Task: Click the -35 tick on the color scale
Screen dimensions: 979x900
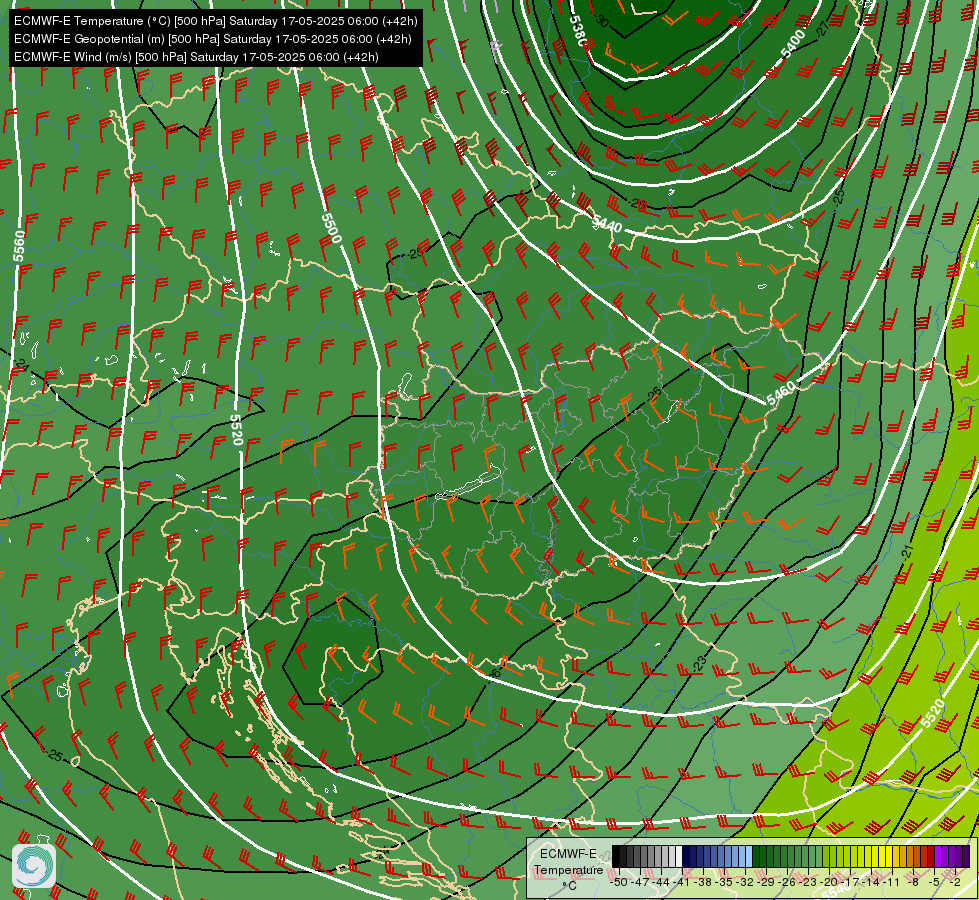Action: pyautogui.click(x=724, y=882)
